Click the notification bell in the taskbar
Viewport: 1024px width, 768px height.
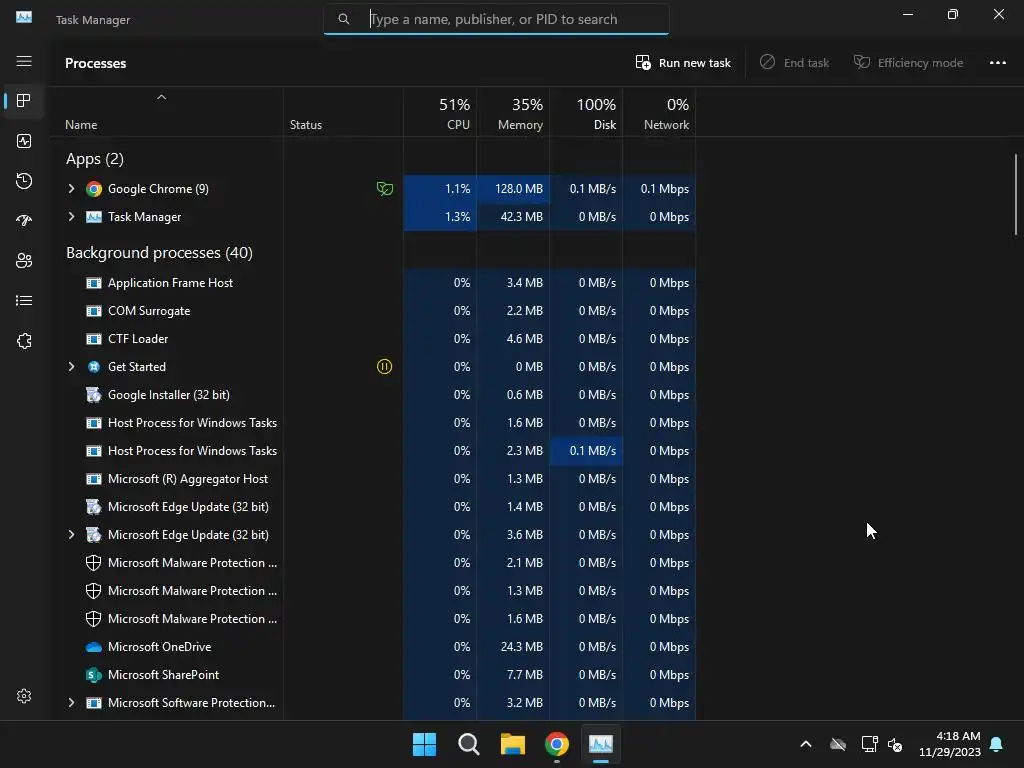(997, 744)
